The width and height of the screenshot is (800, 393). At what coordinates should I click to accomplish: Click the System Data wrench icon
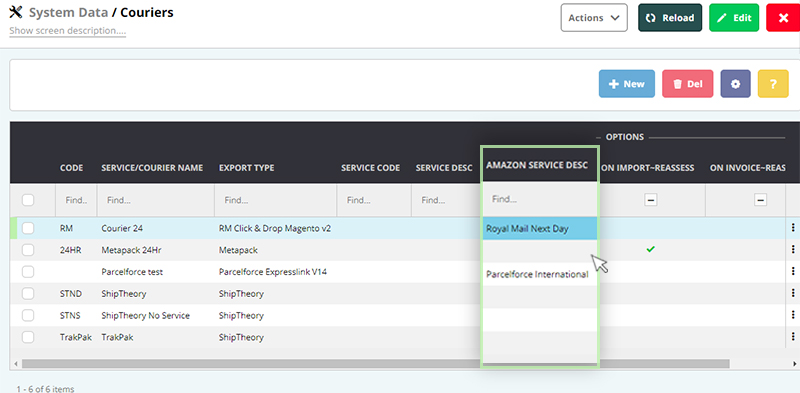(16, 12)
